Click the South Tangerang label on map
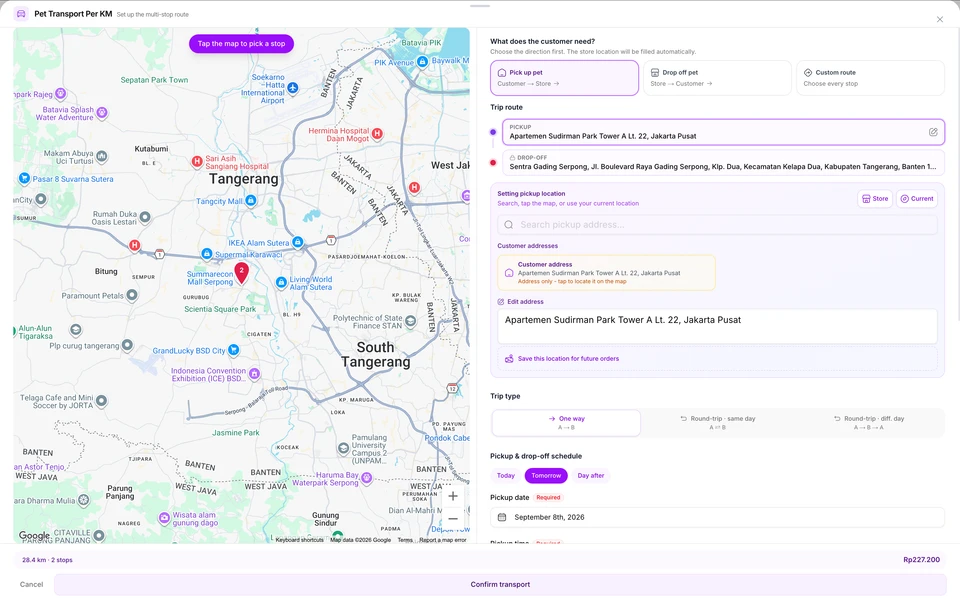Image resolution: width=960 pixels, height=602 pixels. pyautogui.click(x=375, y=355)
